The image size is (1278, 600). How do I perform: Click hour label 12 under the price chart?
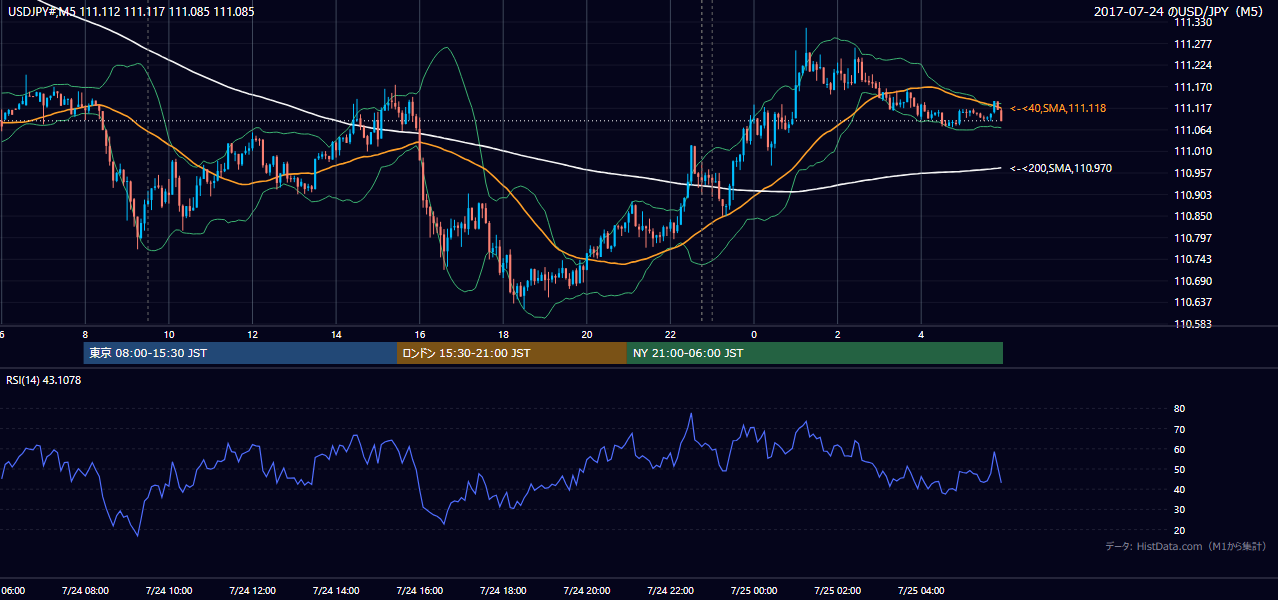tap(253, 334)
